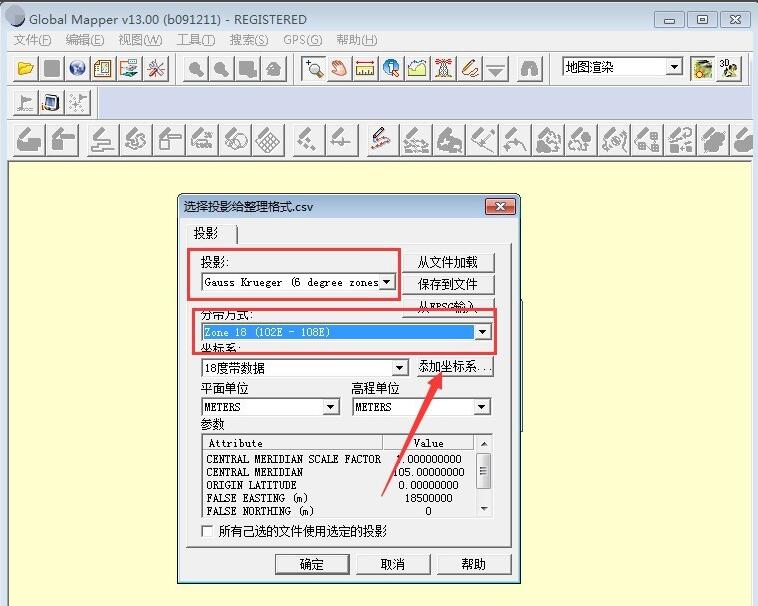Click the binoculars Search icon
The width and height of the screenshot is (758, 606).
click(x=529, y=68)
